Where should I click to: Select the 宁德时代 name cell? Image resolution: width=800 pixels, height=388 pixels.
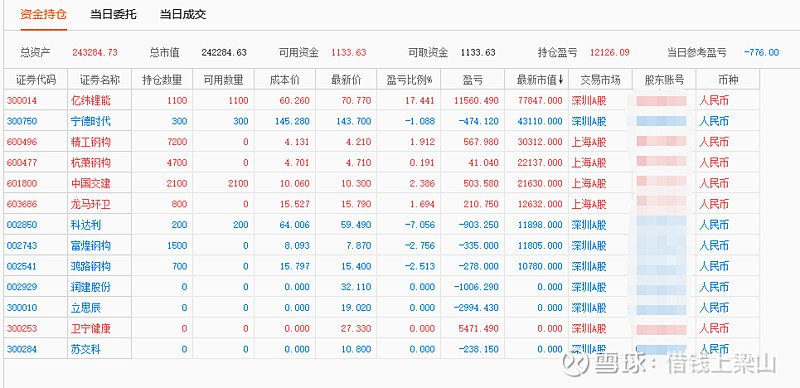(x=91, y=122)
